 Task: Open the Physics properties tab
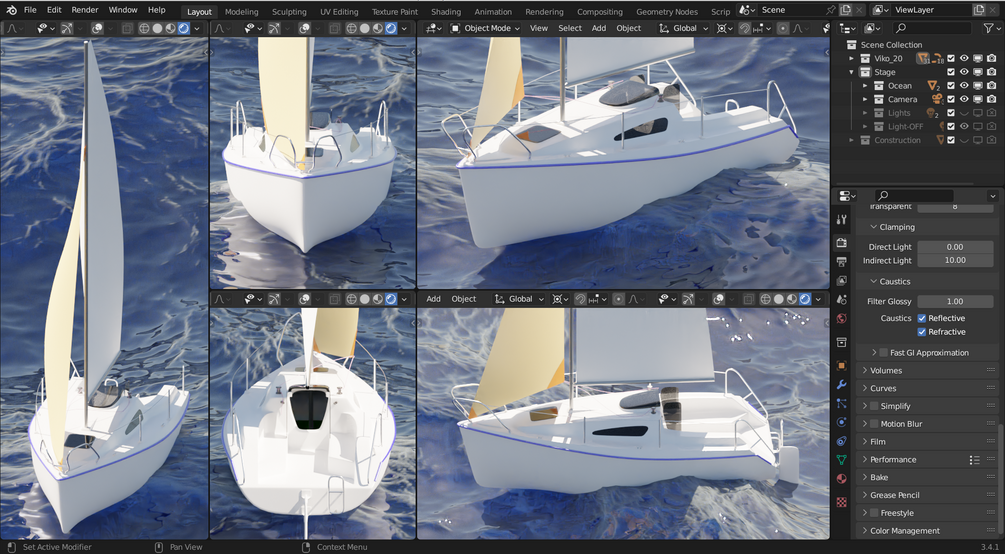842,423
